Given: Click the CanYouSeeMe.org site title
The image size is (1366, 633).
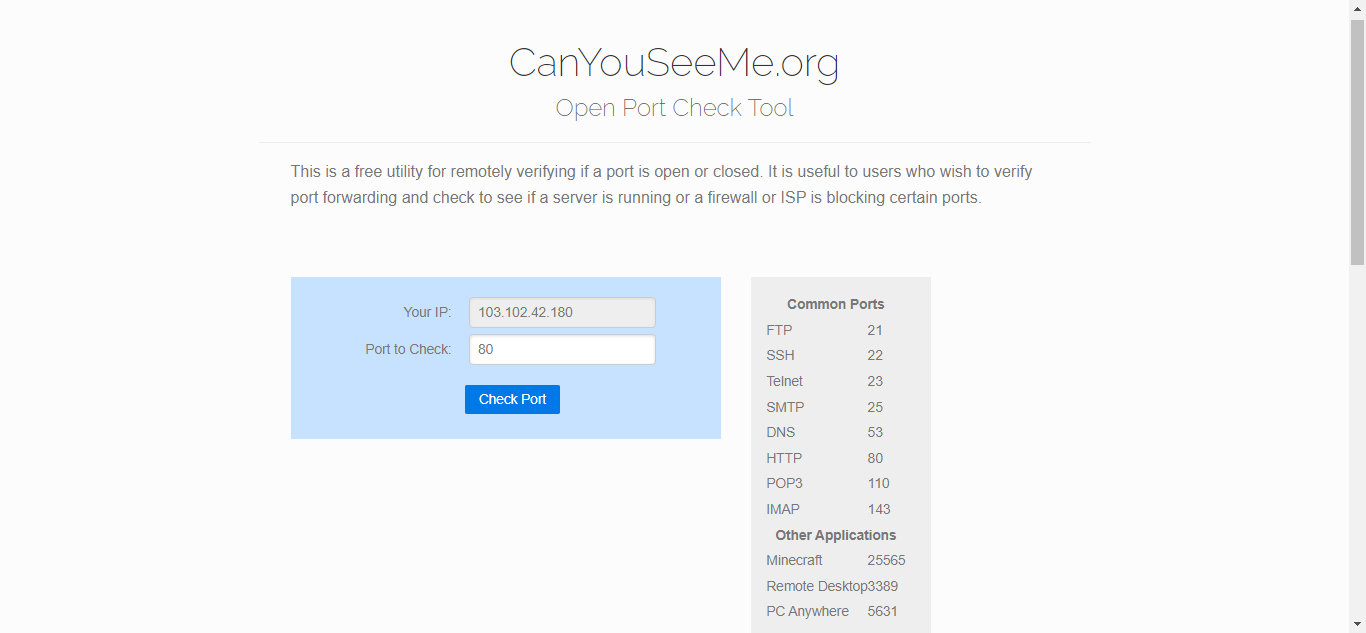Looking at the screenshot, I should [x=674, y=62].
